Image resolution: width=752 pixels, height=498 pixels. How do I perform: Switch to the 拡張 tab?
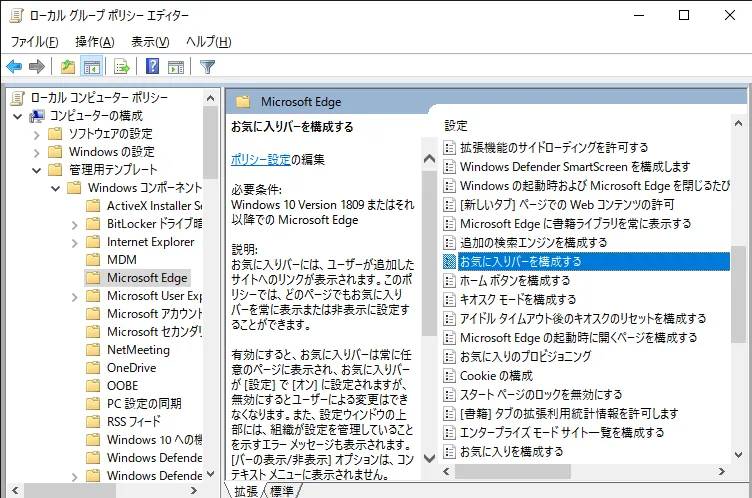246,491
